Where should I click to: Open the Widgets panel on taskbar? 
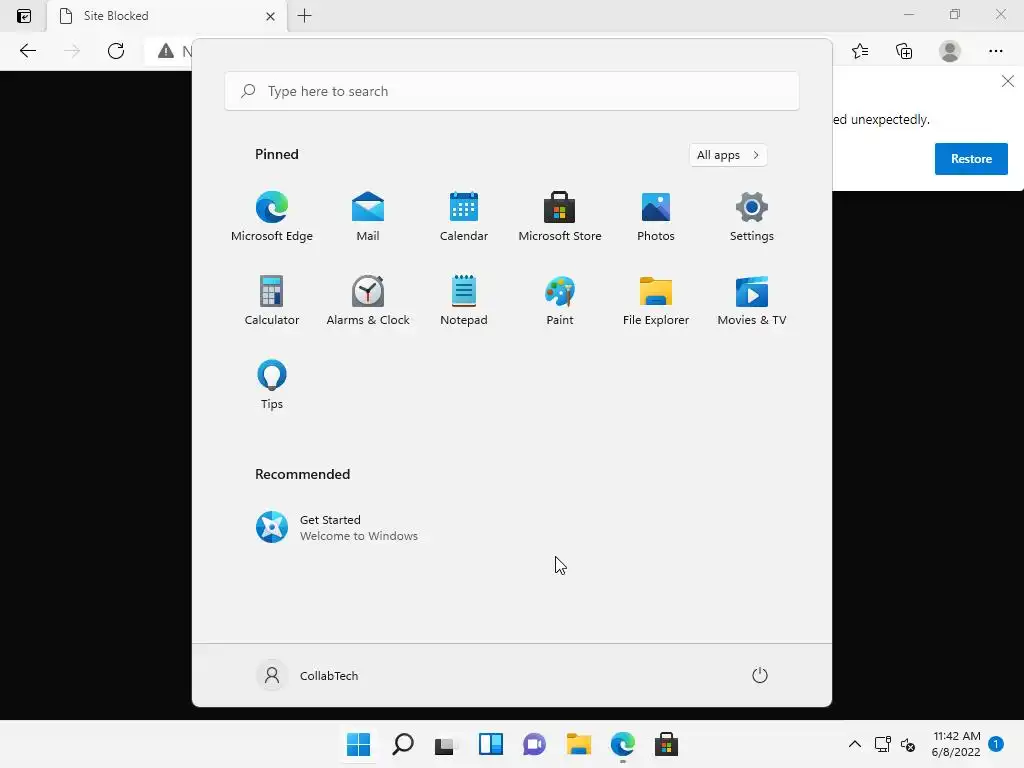point(490,744)
